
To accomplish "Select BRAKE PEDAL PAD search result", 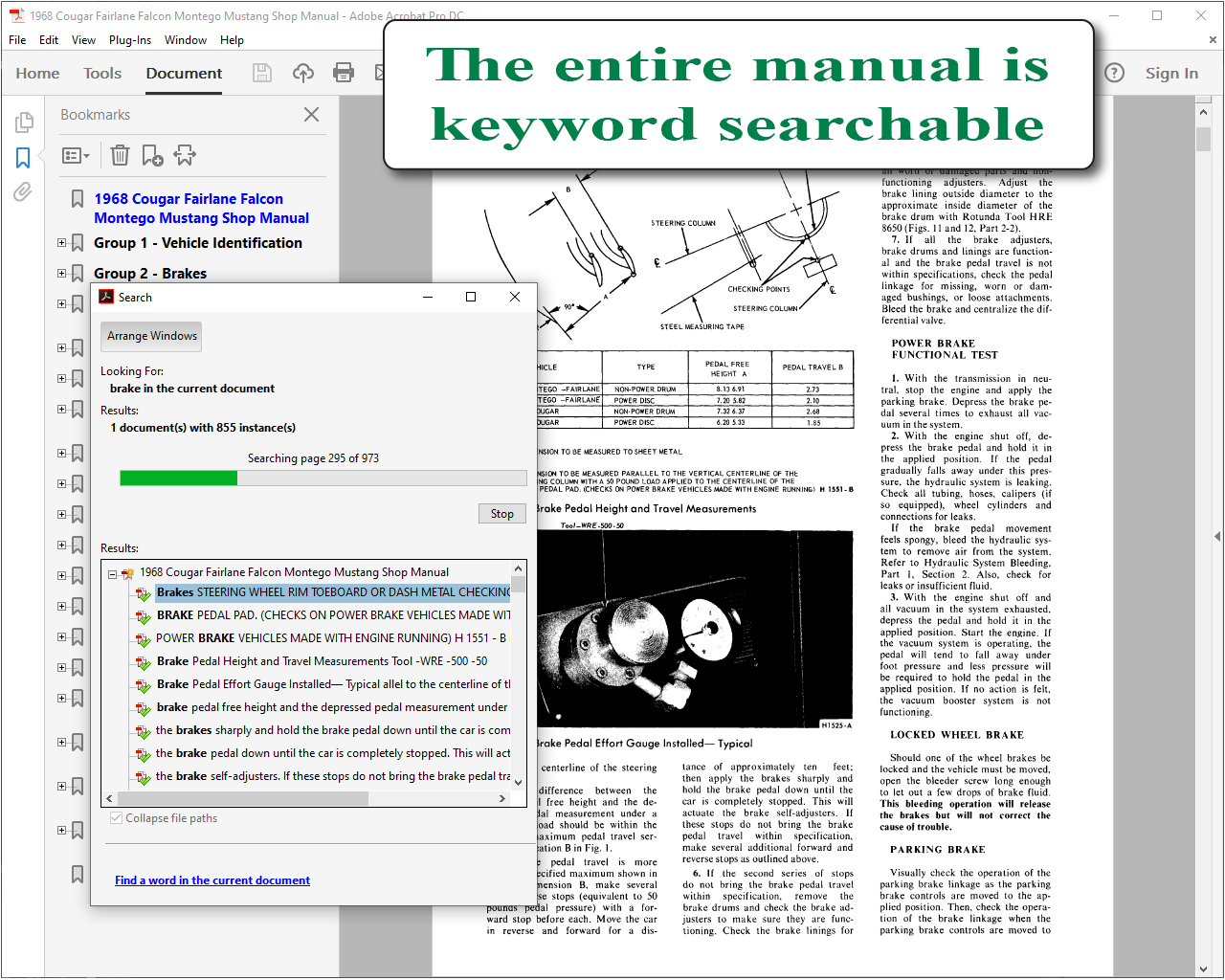I will 333,615.
